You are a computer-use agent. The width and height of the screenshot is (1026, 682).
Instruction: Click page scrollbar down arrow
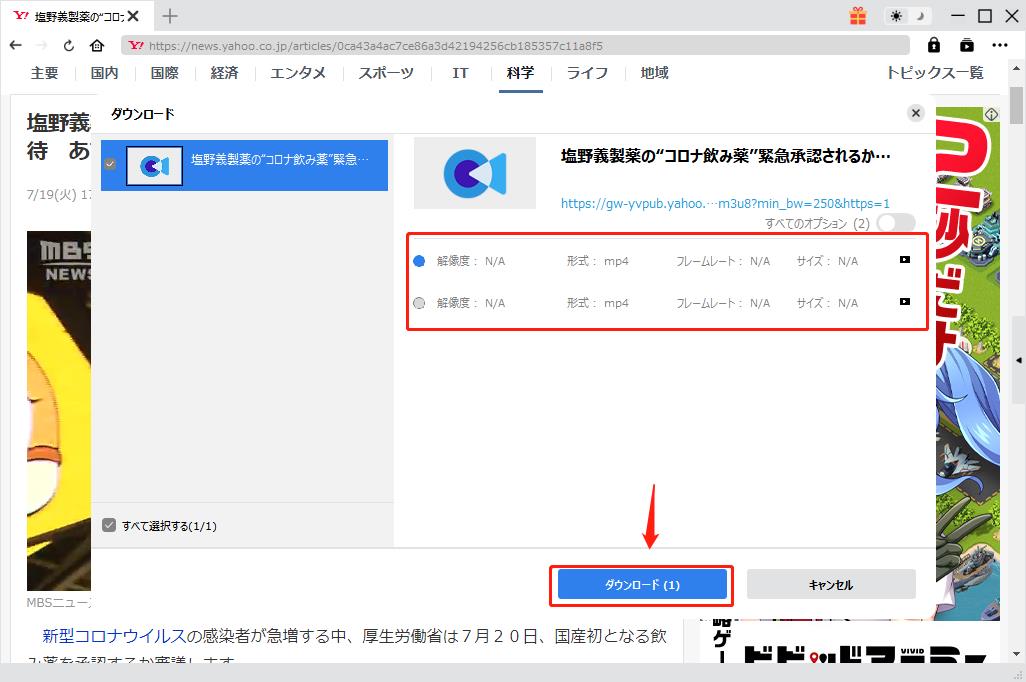click(1016, 653)
